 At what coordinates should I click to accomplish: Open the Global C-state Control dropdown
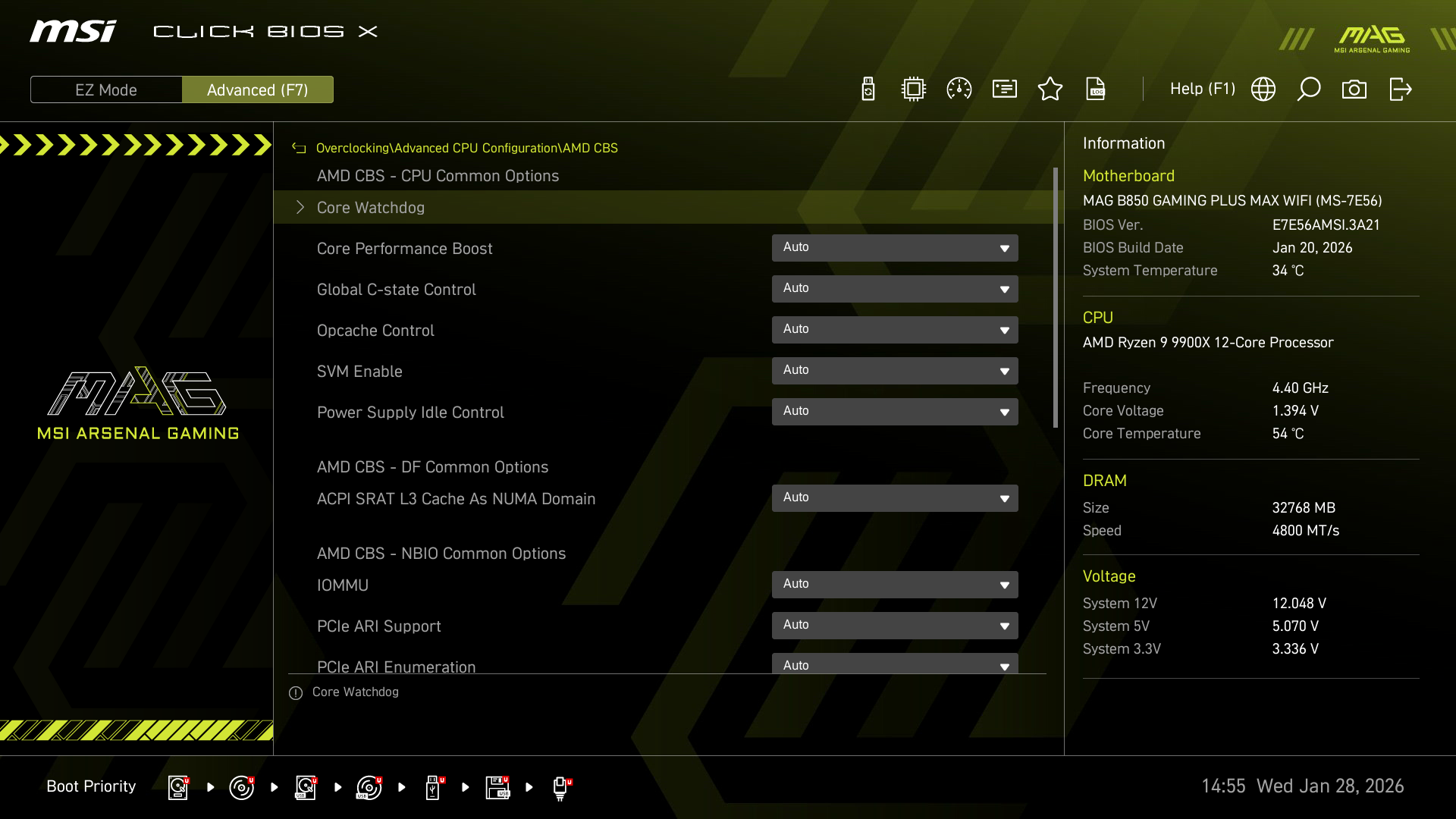point(895,289)
